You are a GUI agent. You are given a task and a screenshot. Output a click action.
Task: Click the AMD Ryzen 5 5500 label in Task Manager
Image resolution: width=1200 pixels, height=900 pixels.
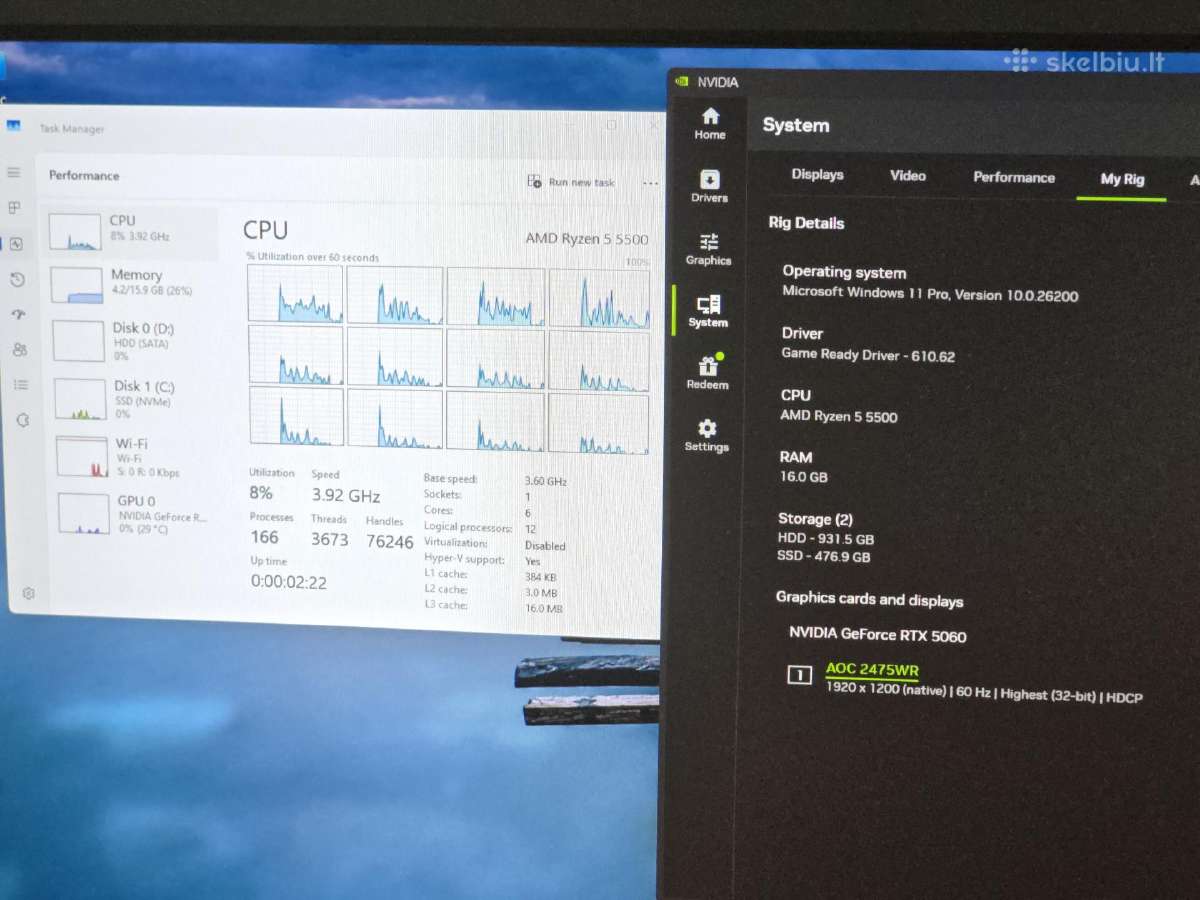(x=587, y=239)
